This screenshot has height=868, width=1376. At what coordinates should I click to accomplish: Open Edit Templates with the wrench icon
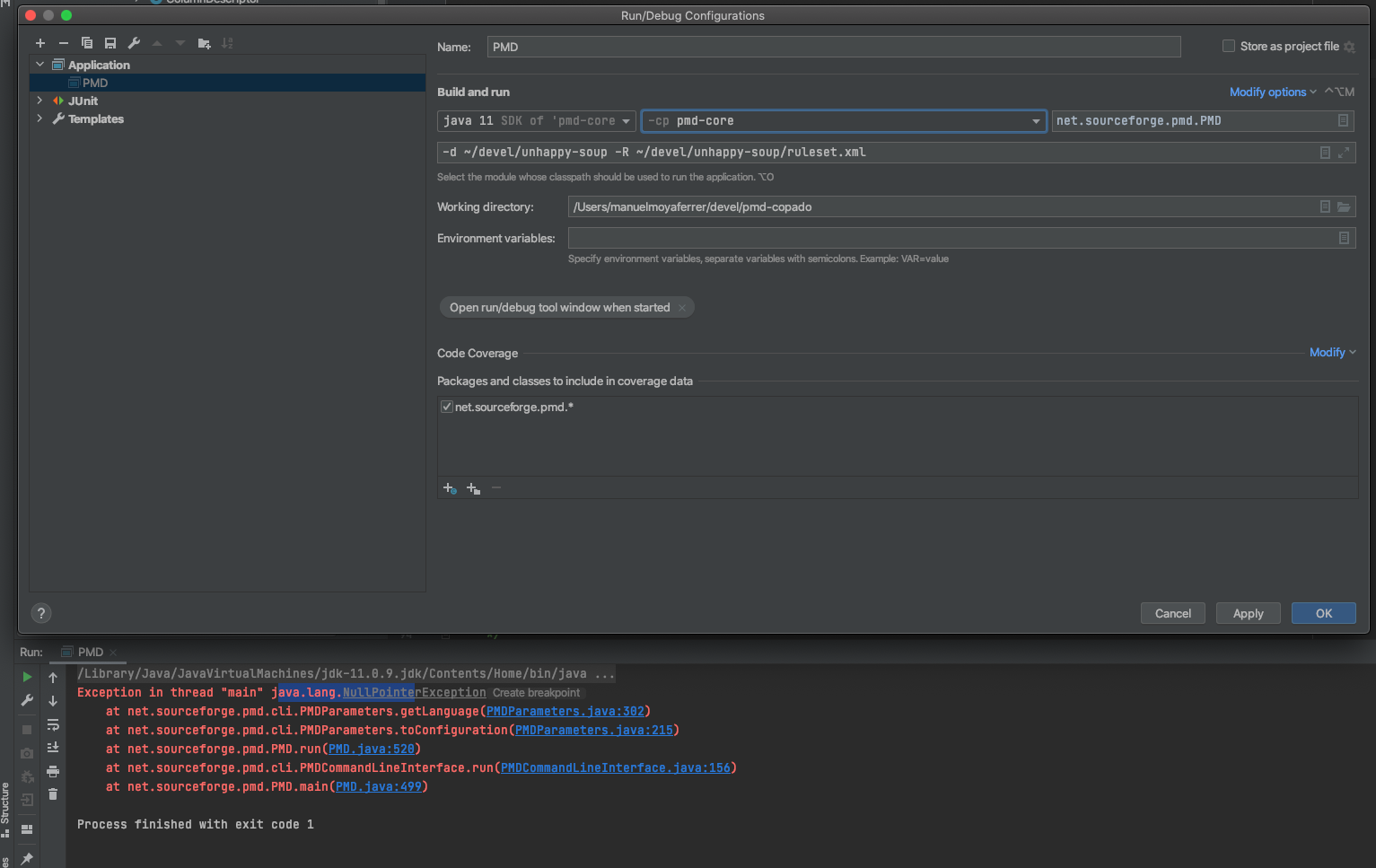click(x=134, y=42)
